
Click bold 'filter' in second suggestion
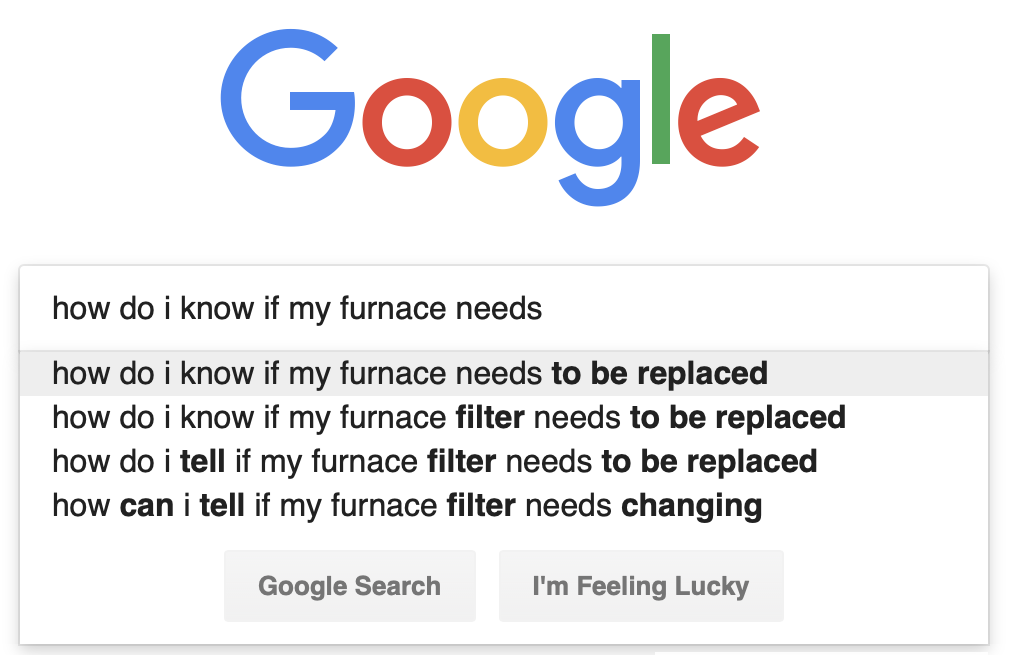click(490, 418)
